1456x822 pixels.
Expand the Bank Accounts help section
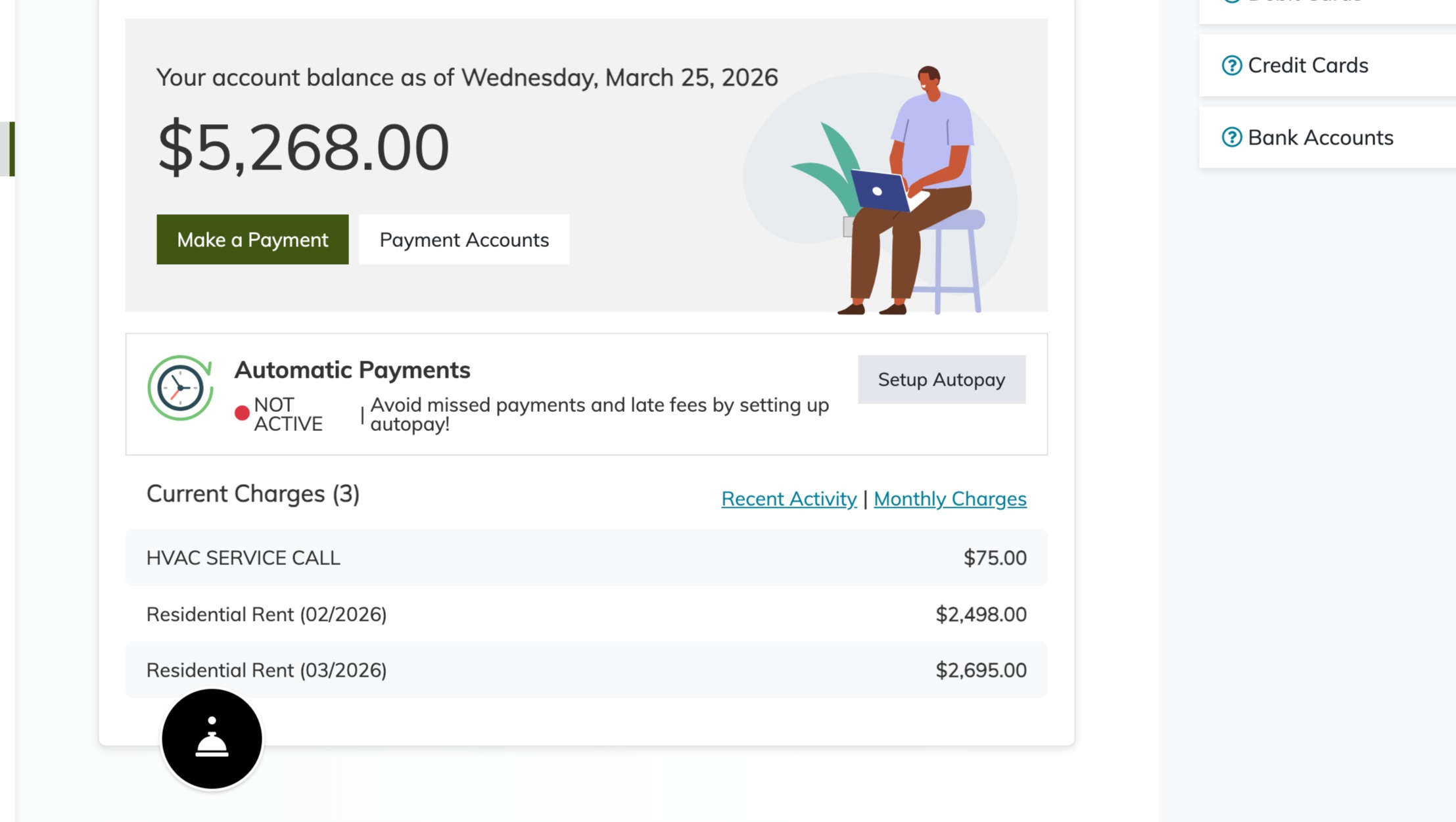tap(1320, 137)
